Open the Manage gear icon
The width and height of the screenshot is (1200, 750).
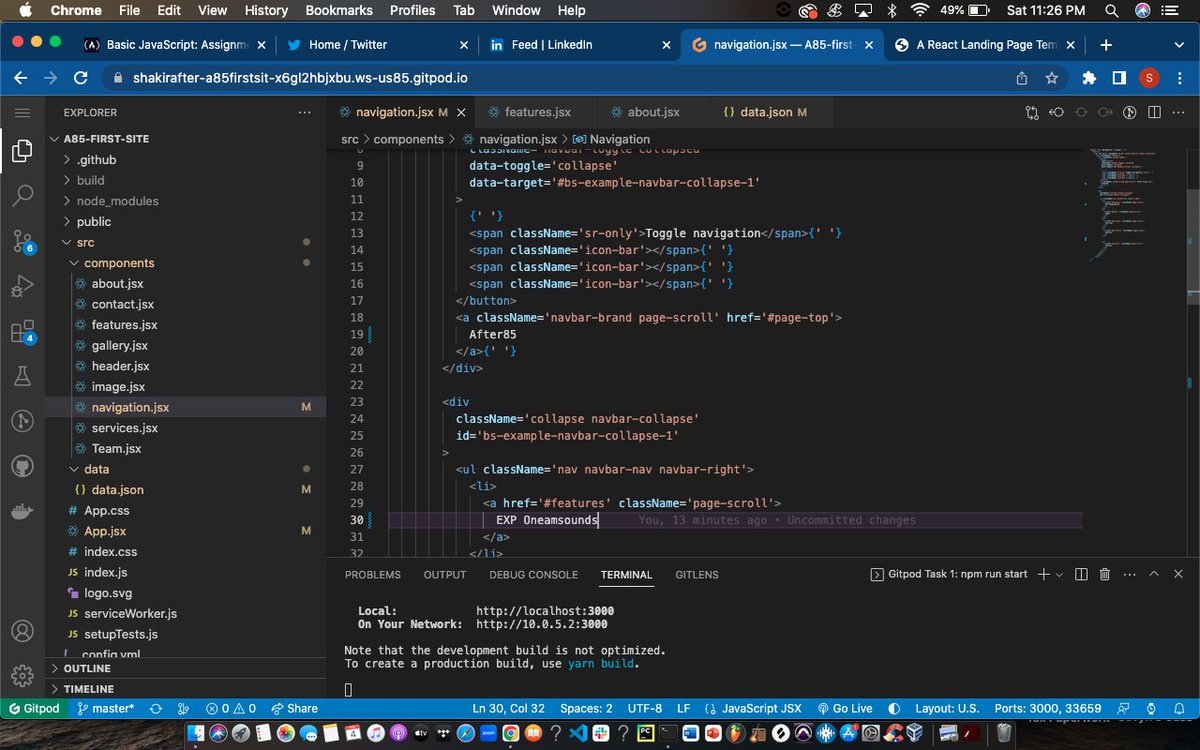click(22, 676)
